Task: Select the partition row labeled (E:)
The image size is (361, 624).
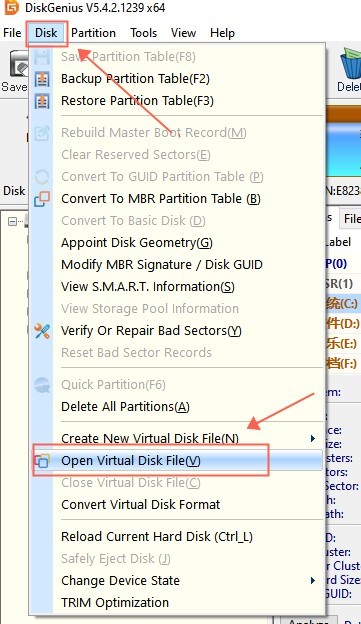Action: coord(343,343)
